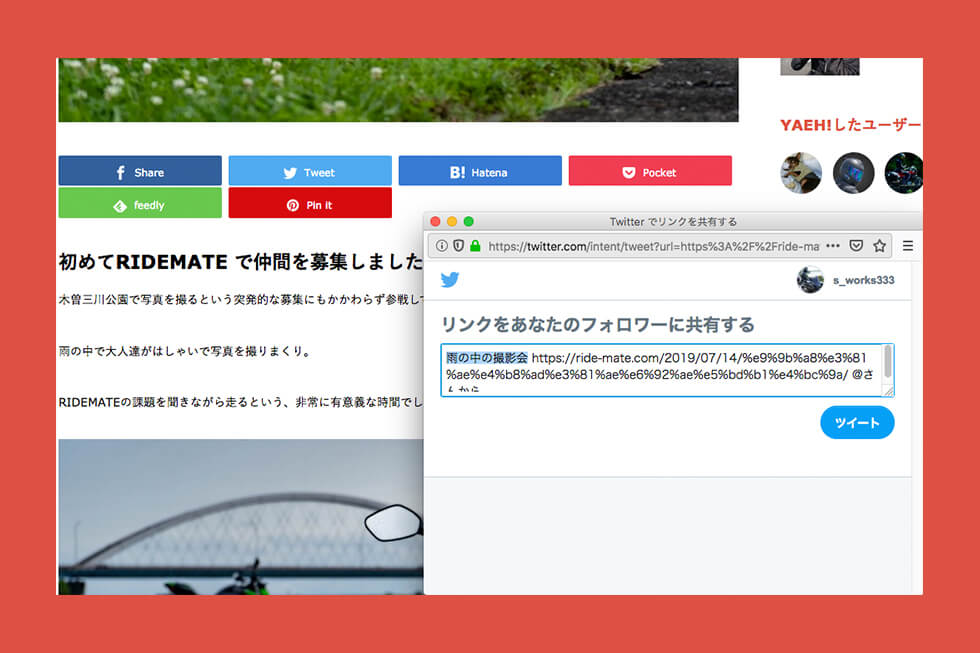Click the blue ツイート button
The height and width of the screenshot is (653, 980).
pyautogui.click(x=857, y=422)
